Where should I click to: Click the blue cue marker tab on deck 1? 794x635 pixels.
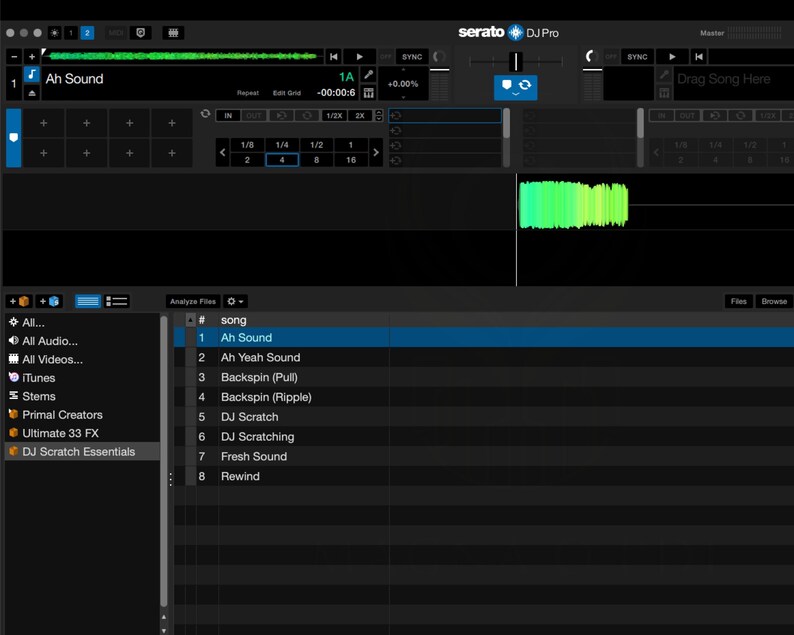tap(14, 138)
